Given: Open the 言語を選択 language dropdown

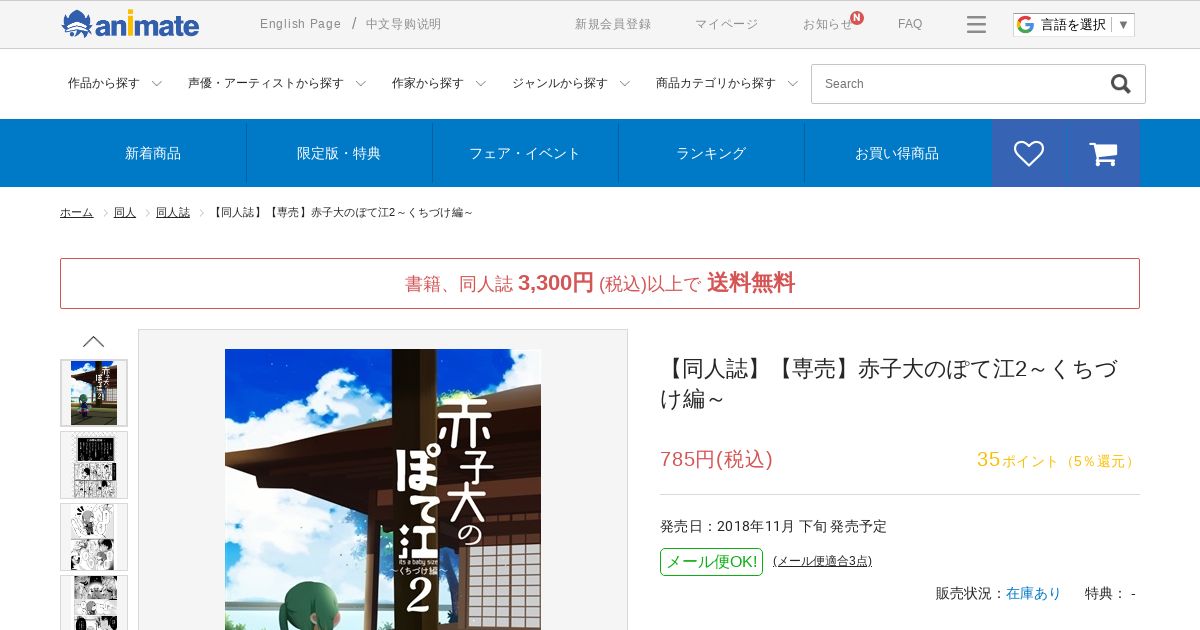Looking at the screenshot, I should coord(1074,25).
